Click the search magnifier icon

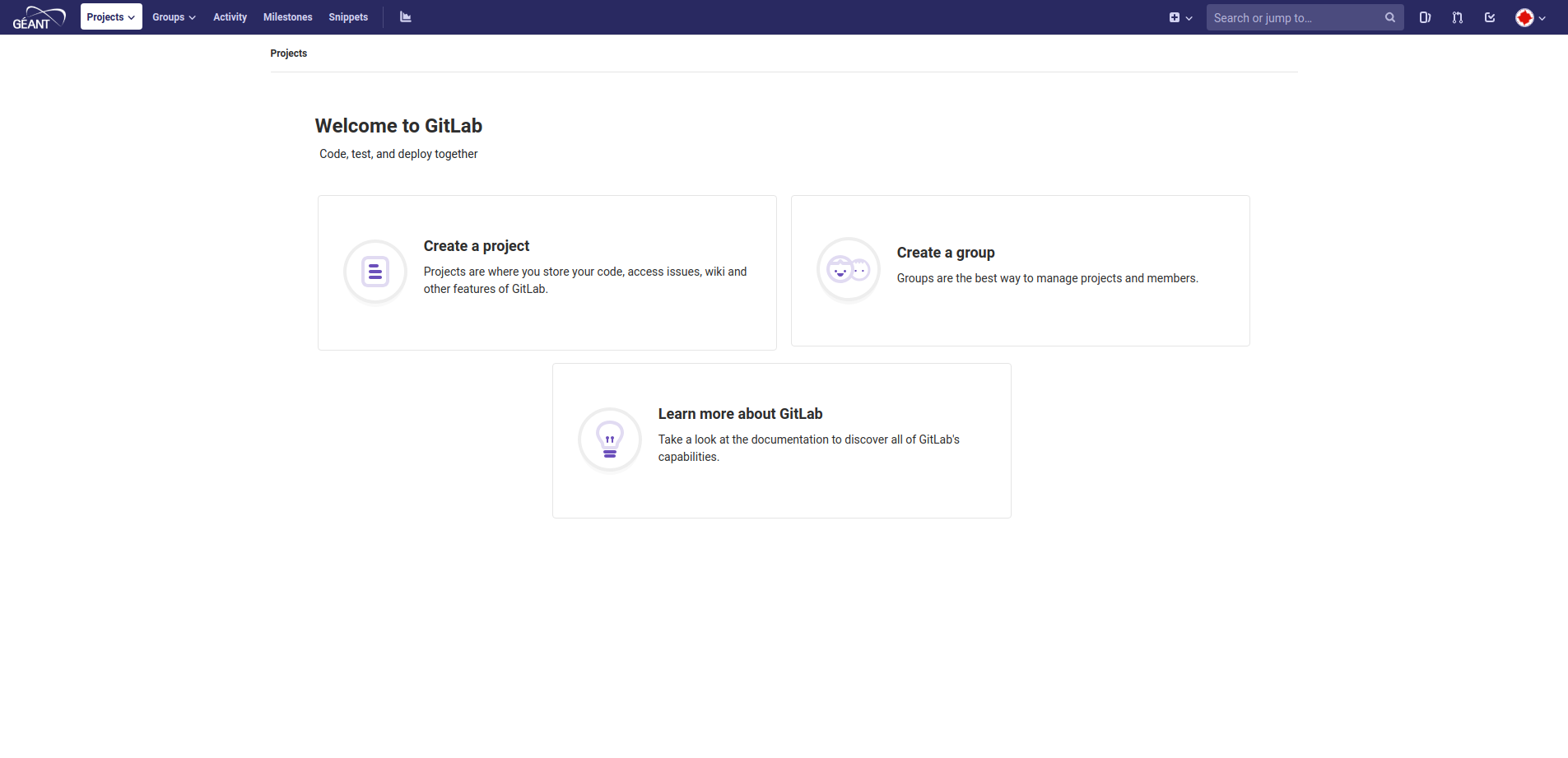[x=1390, y=17]
